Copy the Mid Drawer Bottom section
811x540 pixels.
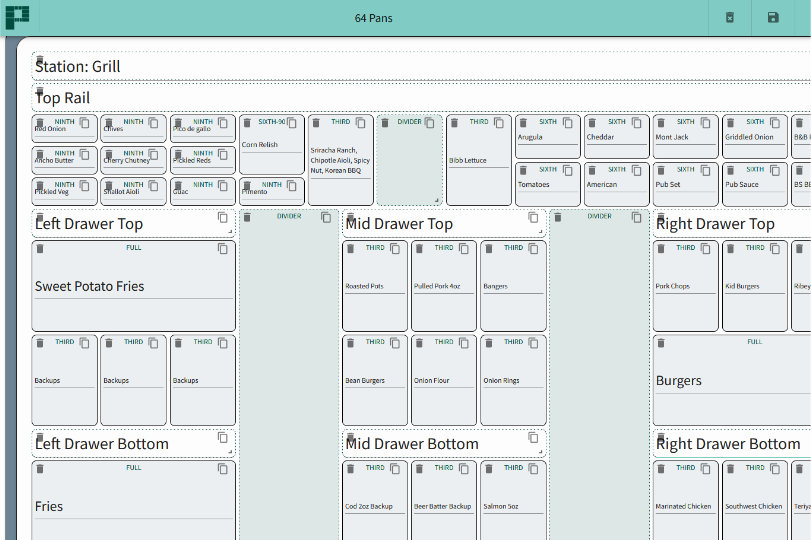534,438
